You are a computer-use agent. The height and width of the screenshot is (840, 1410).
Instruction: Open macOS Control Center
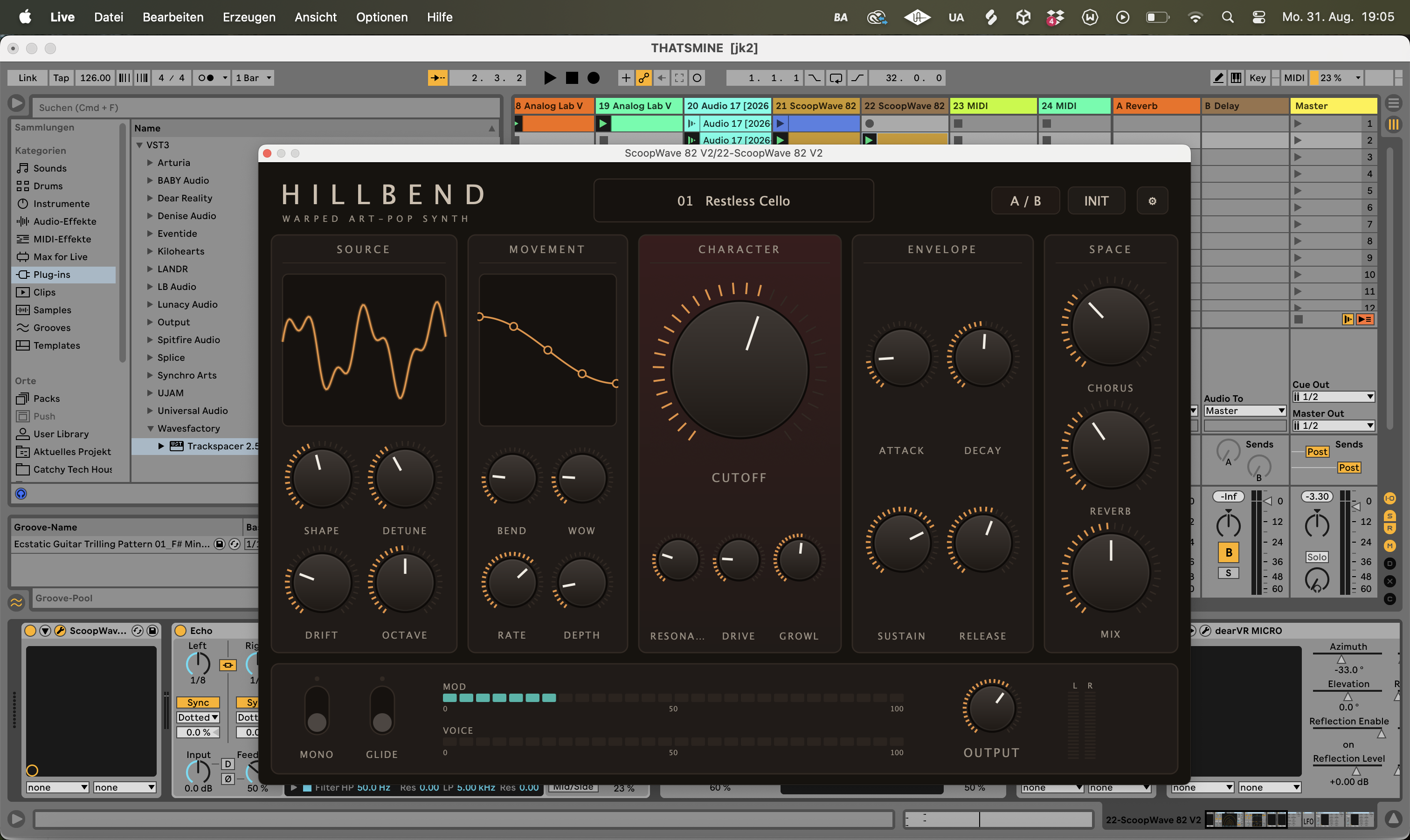click(1258, 17)
